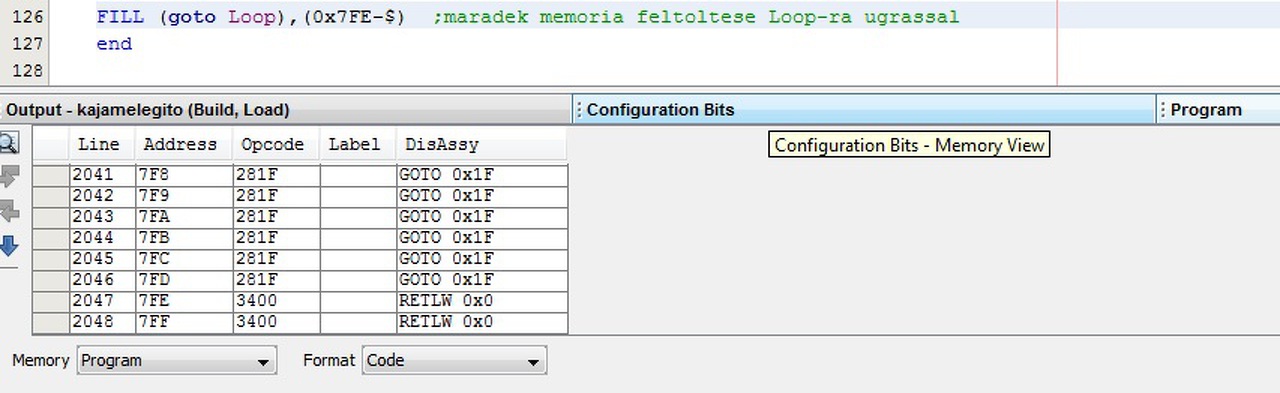Switch to the Configuration Bits tab
1280x393 pixels.
(660, 110)
